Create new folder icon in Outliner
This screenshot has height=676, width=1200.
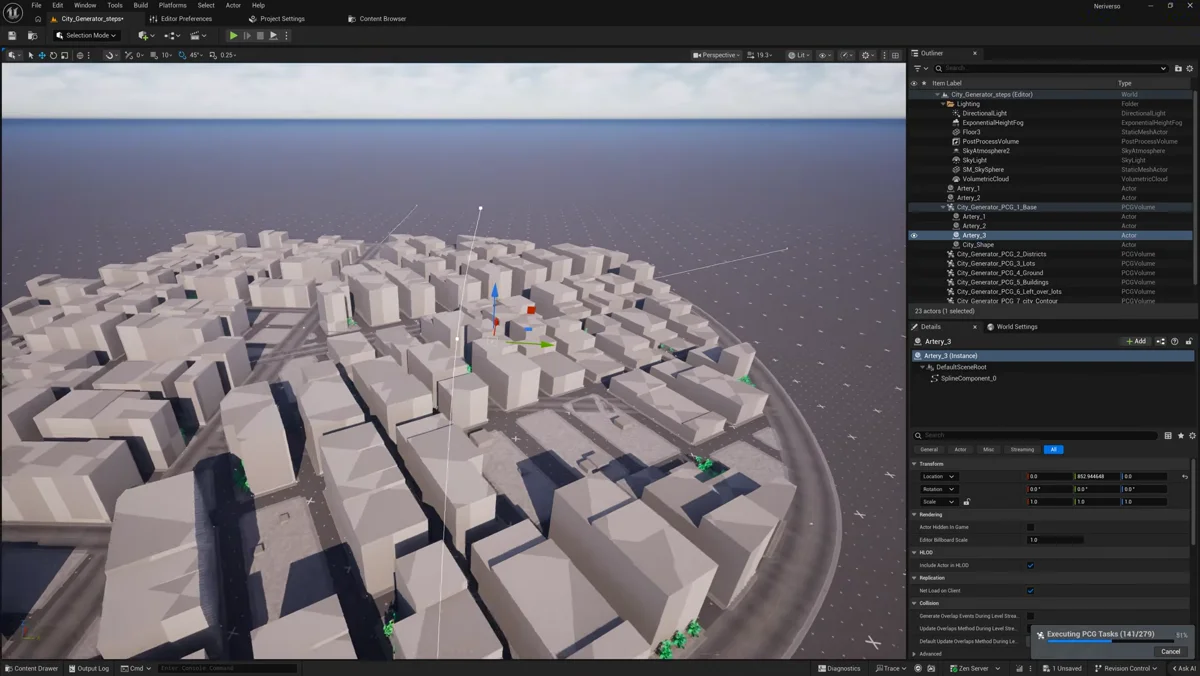[1178, 68]
